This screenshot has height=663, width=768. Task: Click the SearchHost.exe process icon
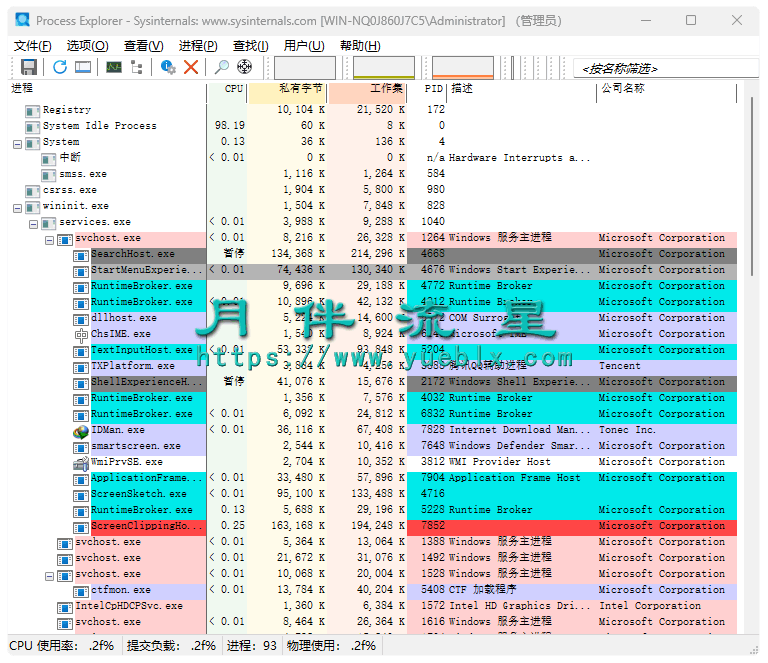pyautogui.click(x=81, y=256)
